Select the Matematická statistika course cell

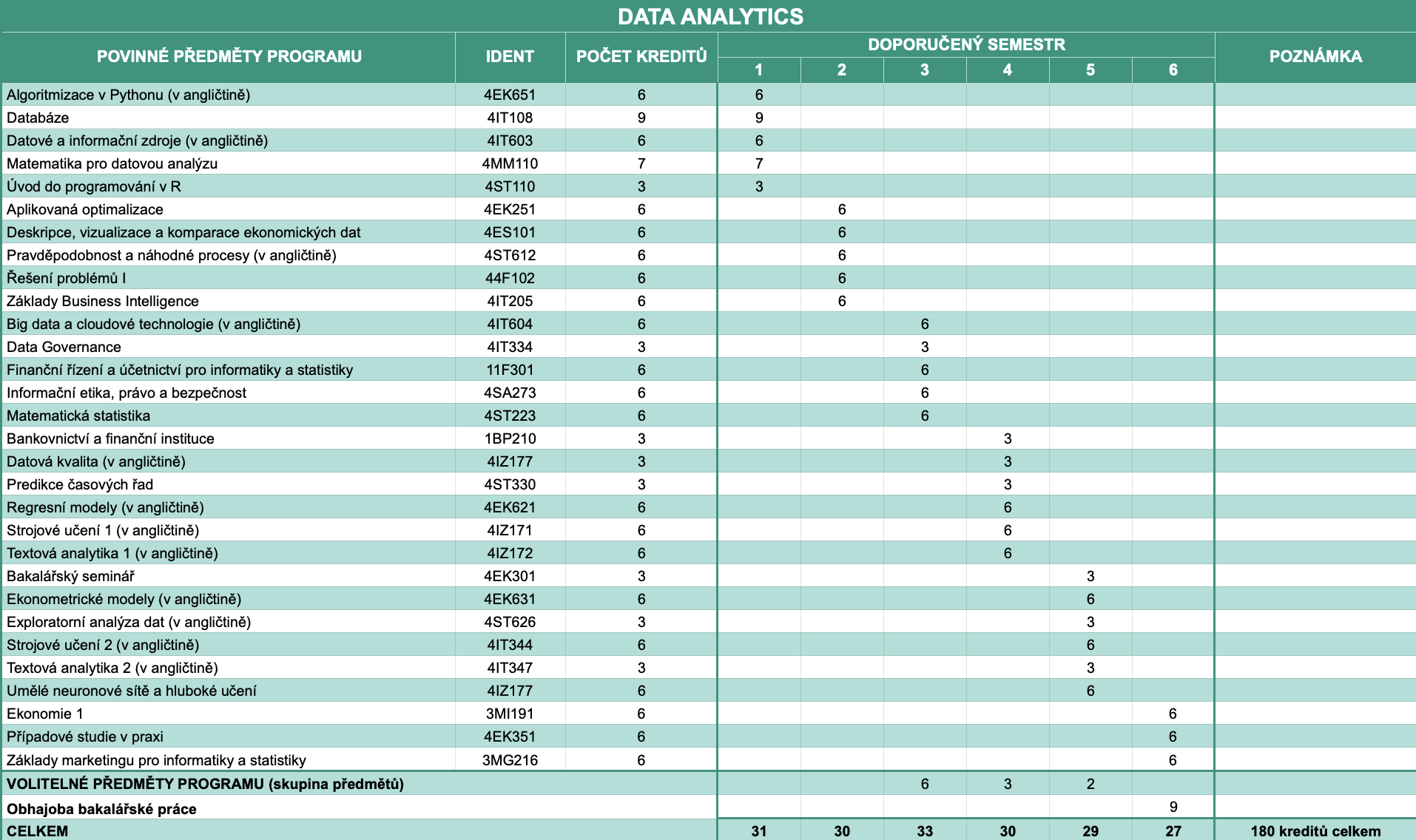click(x=78, y=416)
